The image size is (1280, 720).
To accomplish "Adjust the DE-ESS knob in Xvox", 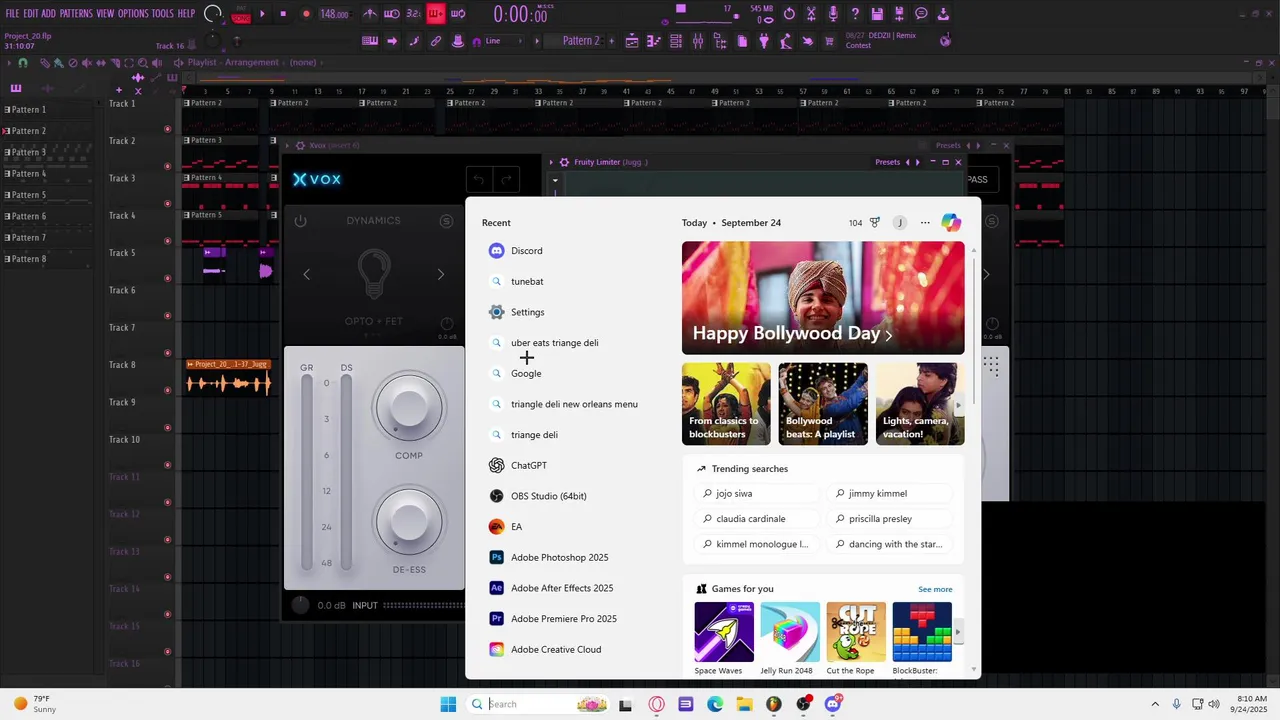I will [408, 520].
